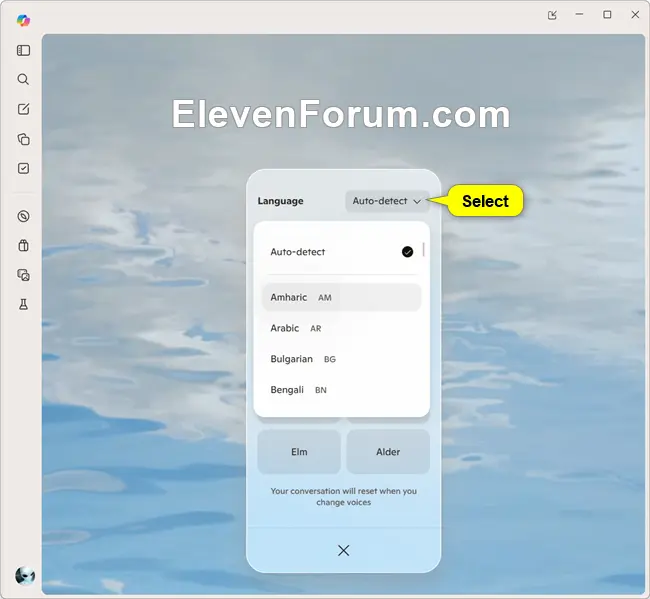This screenshot has height=599, width=650.
Task: Open the Labs flask icon
Action: pyautogui.click(x=23, y=304)
